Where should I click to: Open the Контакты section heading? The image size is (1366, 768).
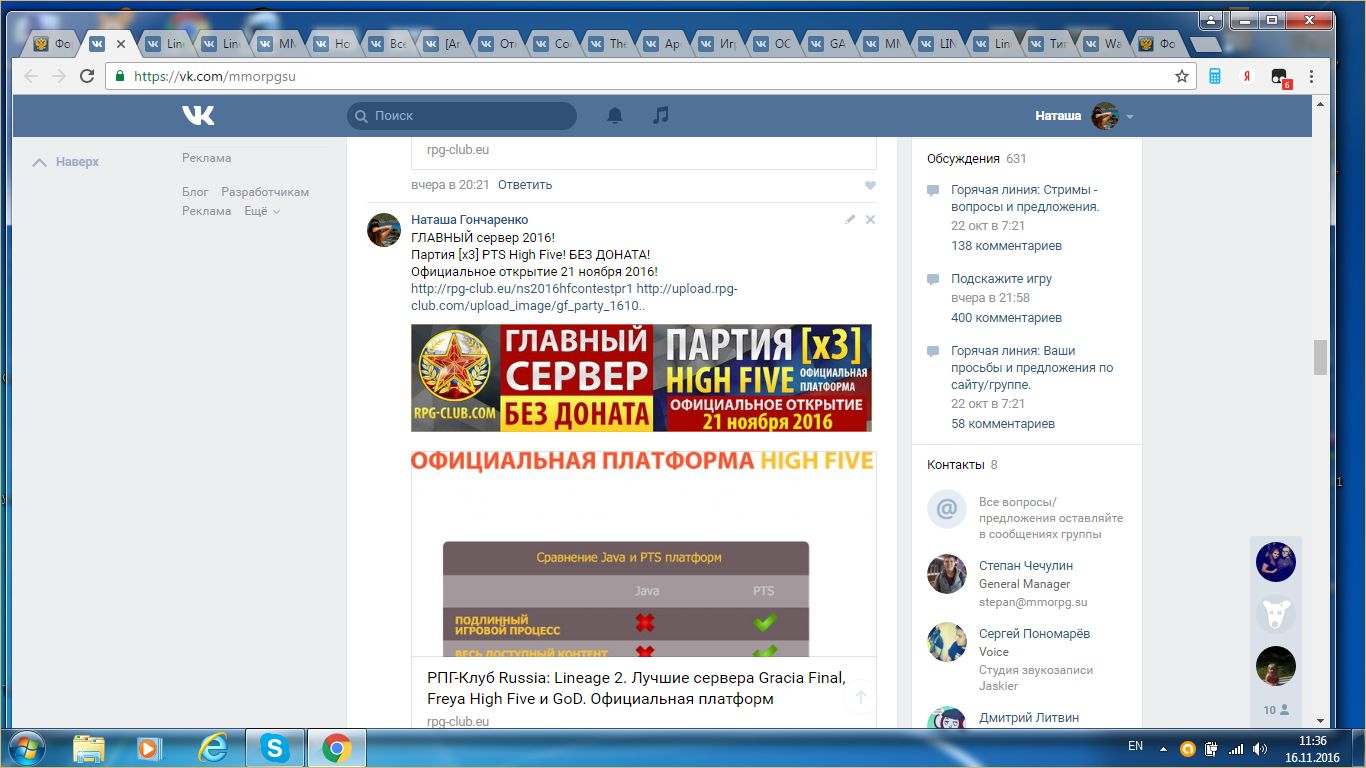(955, 465)
